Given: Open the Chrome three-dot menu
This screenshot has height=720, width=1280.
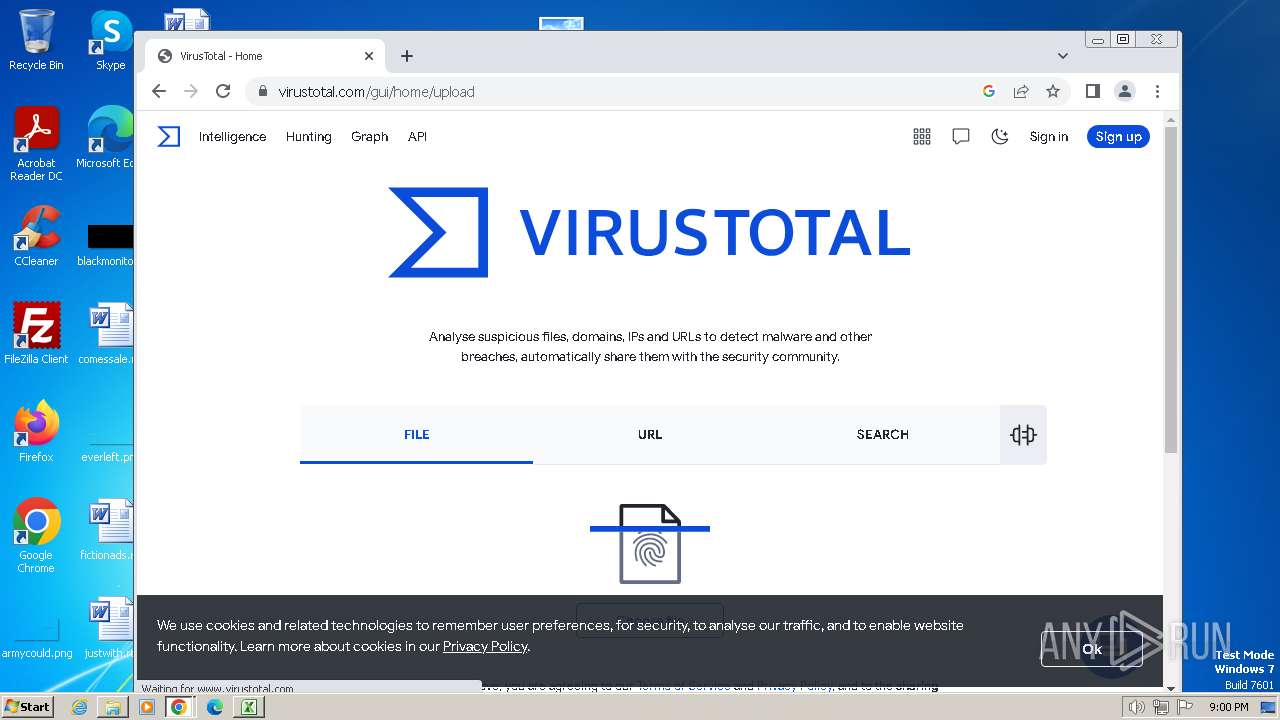Looking at the screenshot, I should click(x=1157, y=91).
